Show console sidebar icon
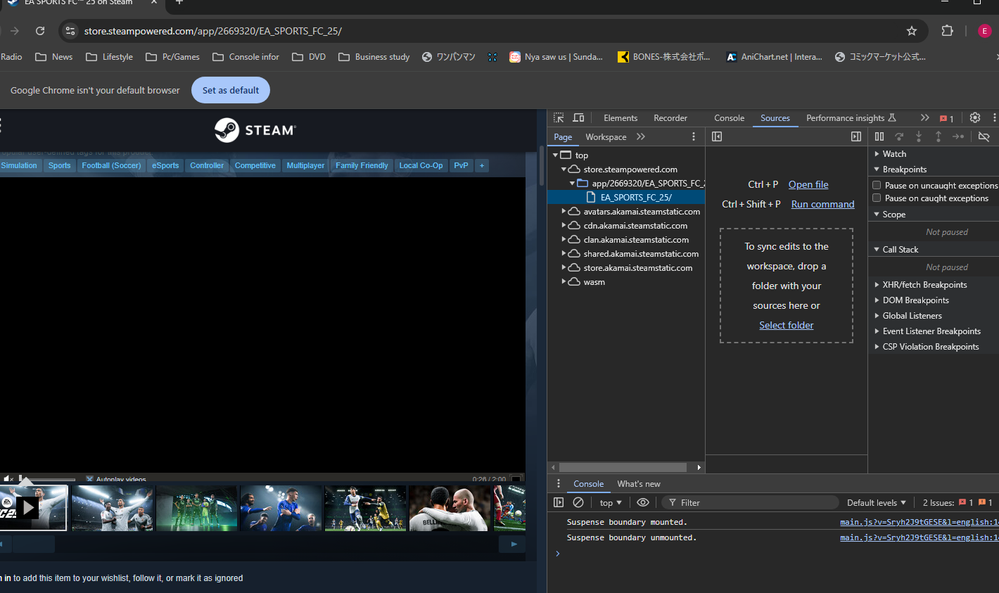999x593 pixels. [x=559, y=503]
